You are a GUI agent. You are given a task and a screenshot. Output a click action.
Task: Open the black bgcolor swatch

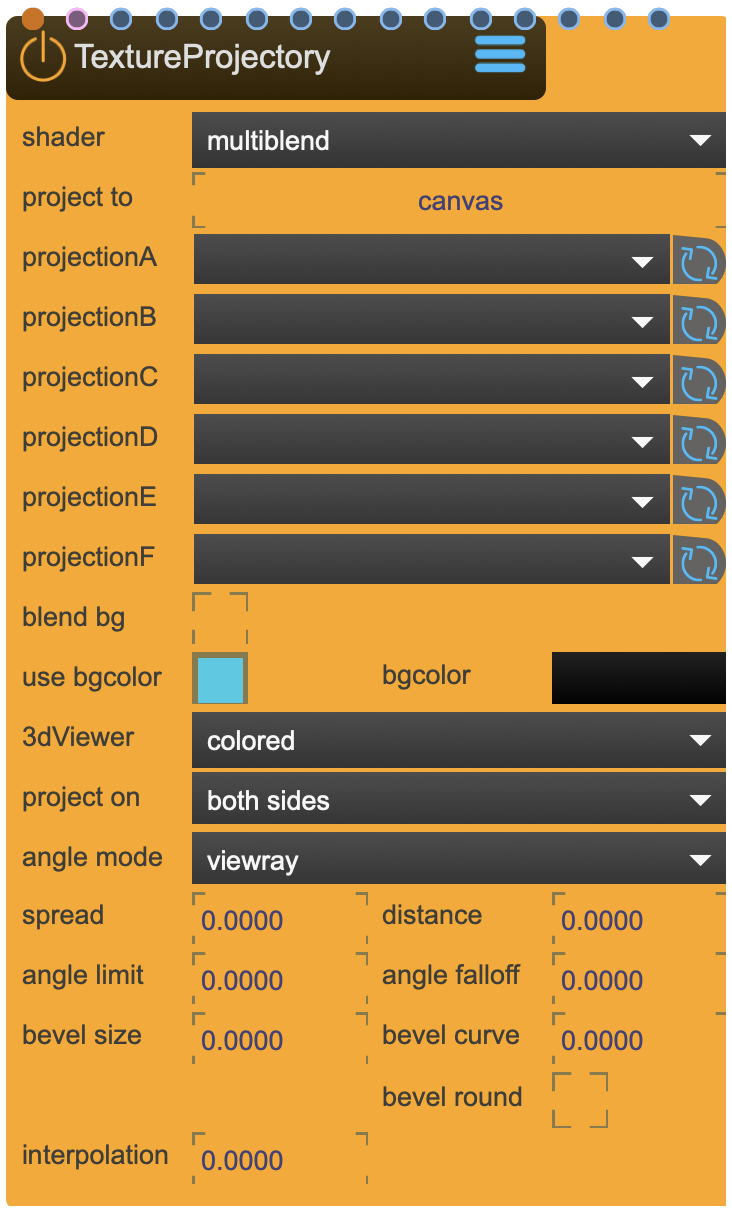pyautogui.click(x=637, y=677)
